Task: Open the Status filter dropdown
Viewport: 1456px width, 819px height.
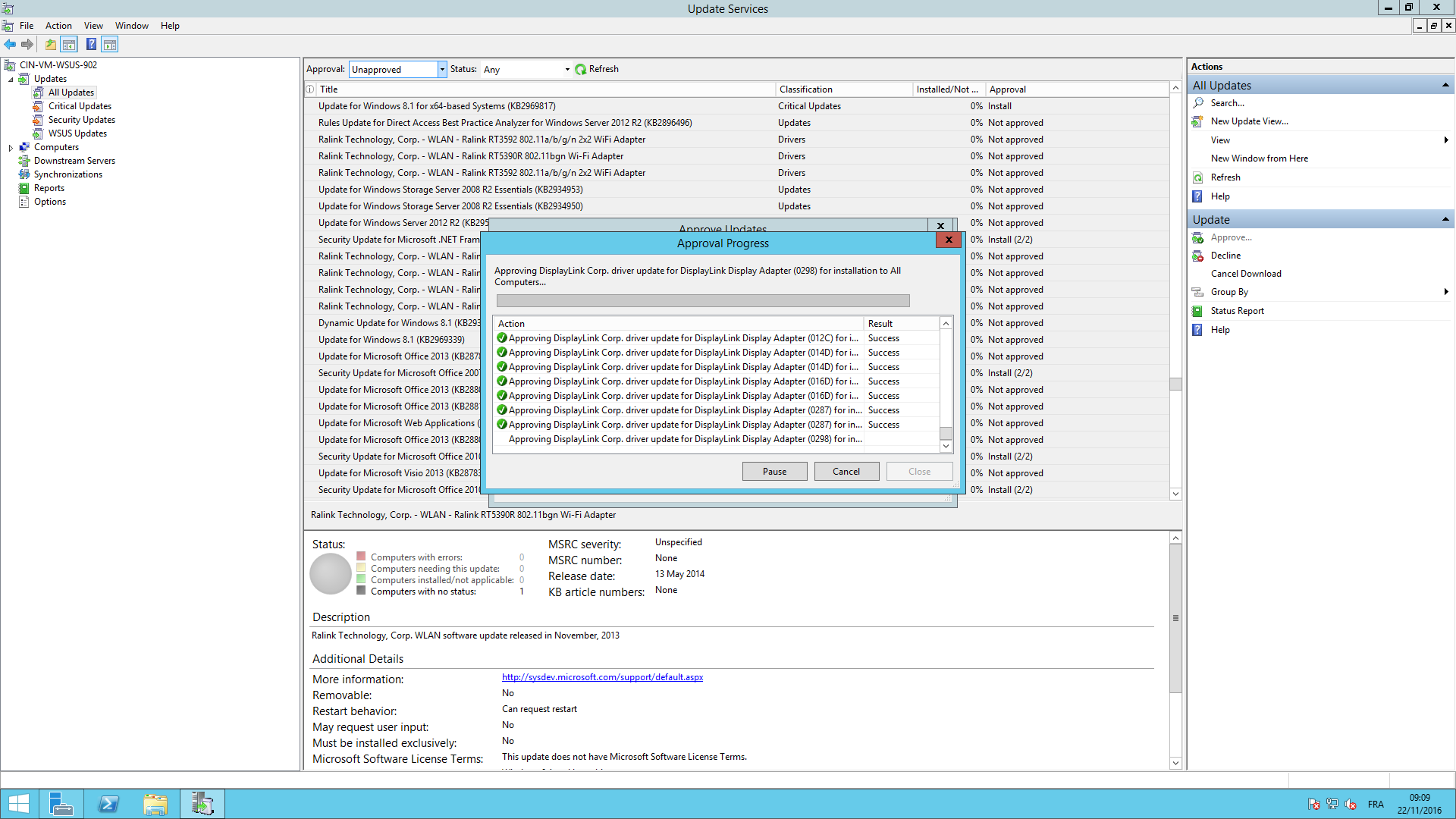Action: click(567, 69)
